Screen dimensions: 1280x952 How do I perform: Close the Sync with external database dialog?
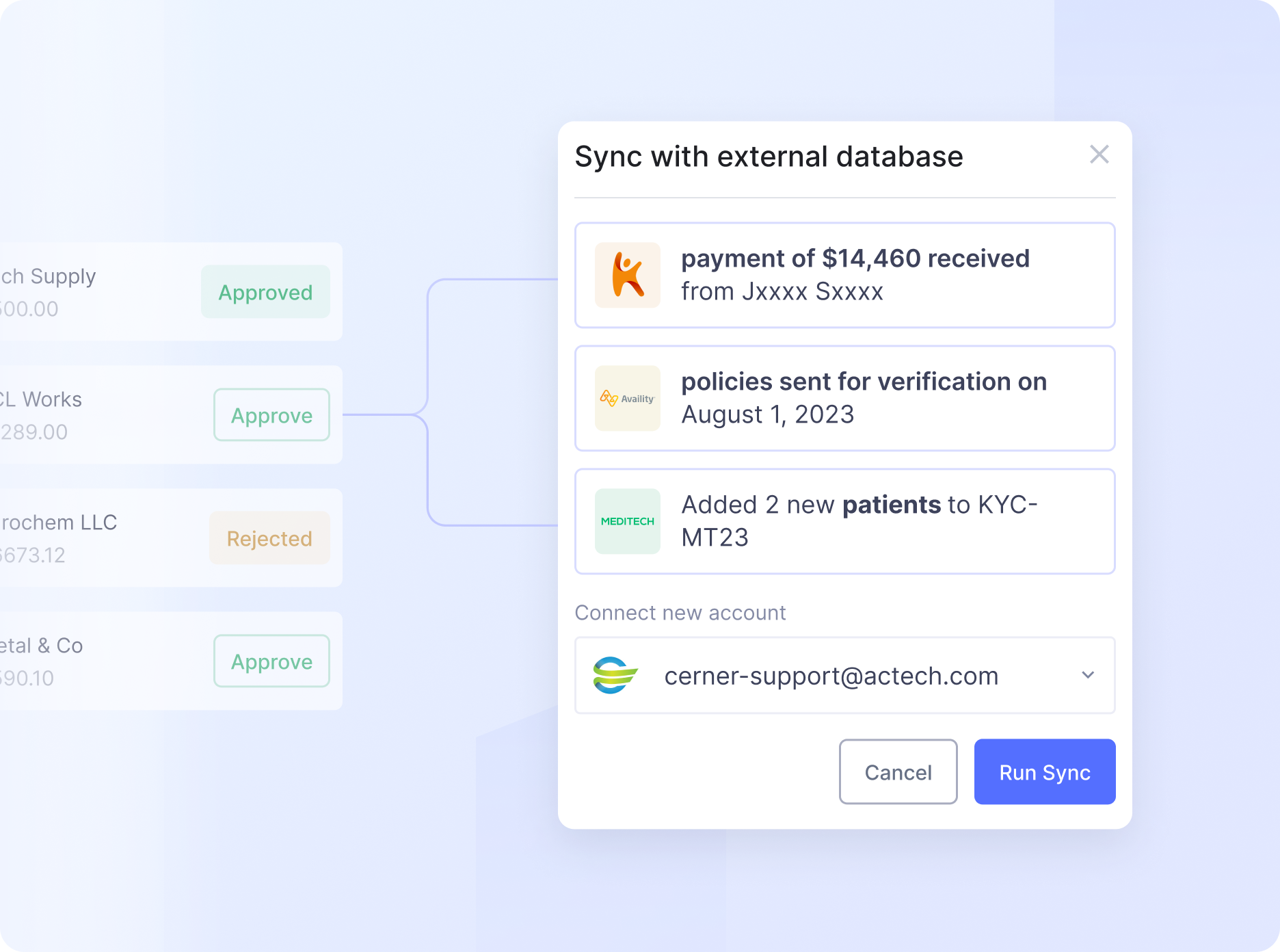pyautogui.click(x=1099, y=155)
